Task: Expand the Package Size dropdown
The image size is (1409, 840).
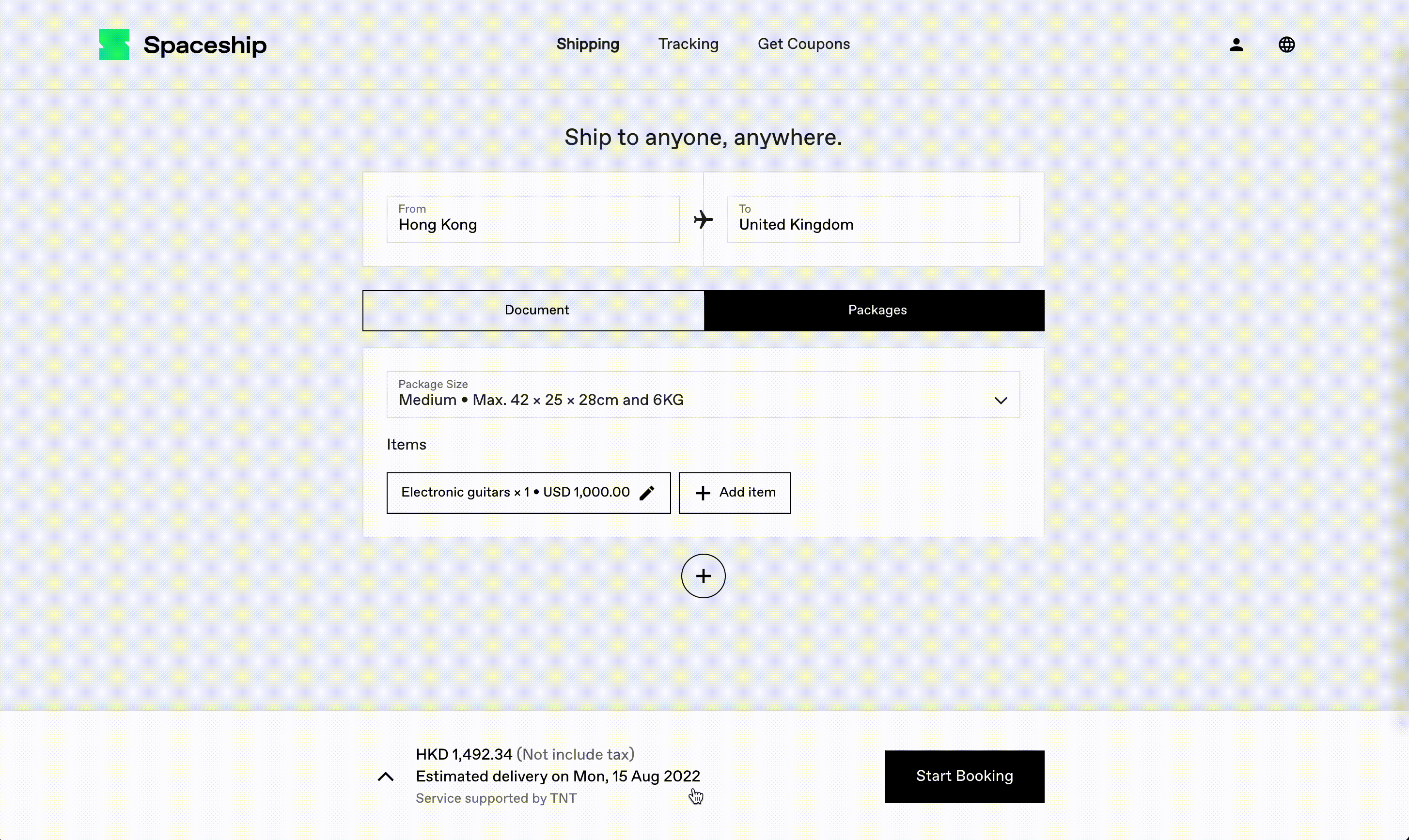Action: tap(1000, 399)
